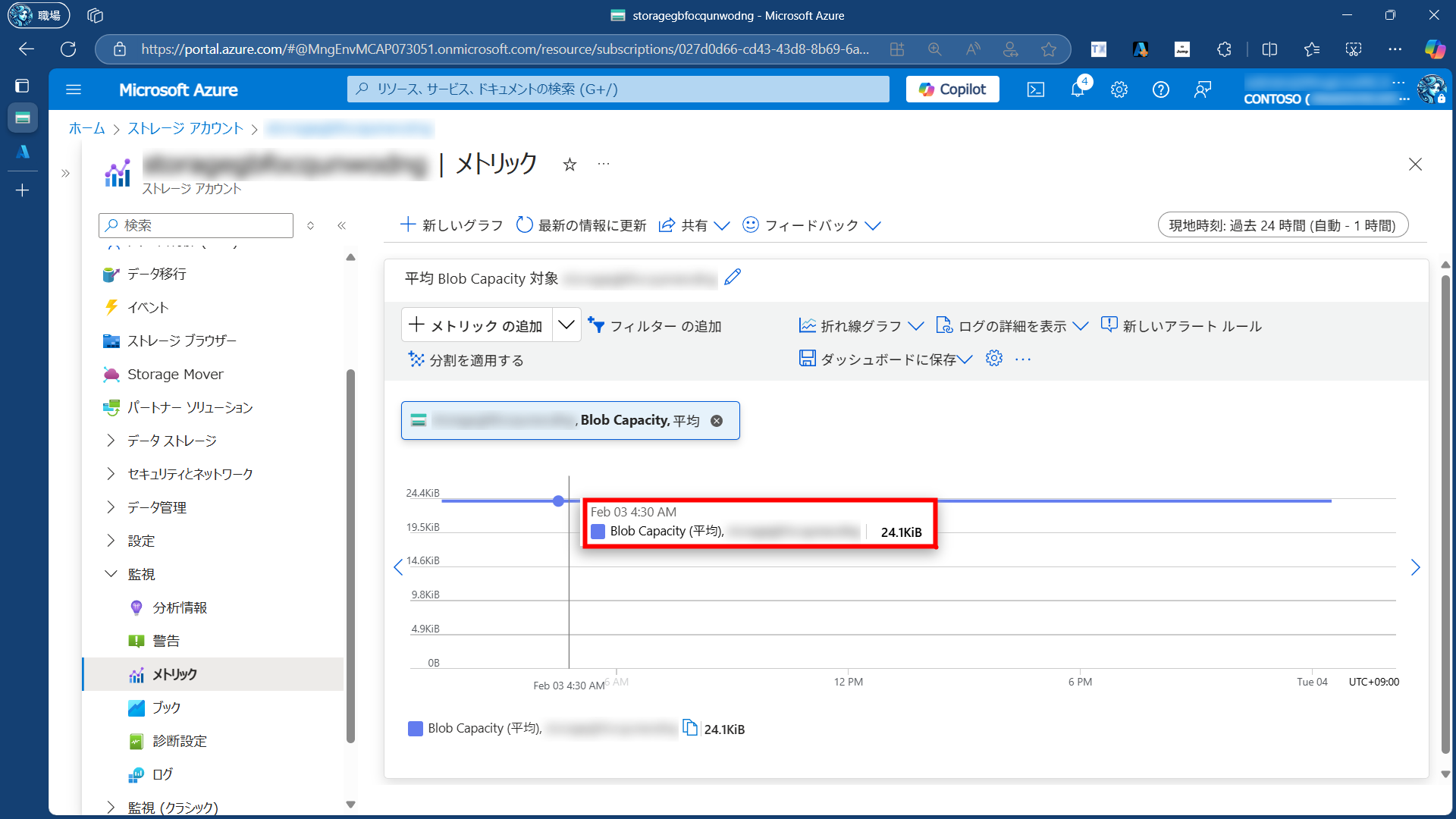Remove the Blob Capacity metric chip

(x=717, y=421)
